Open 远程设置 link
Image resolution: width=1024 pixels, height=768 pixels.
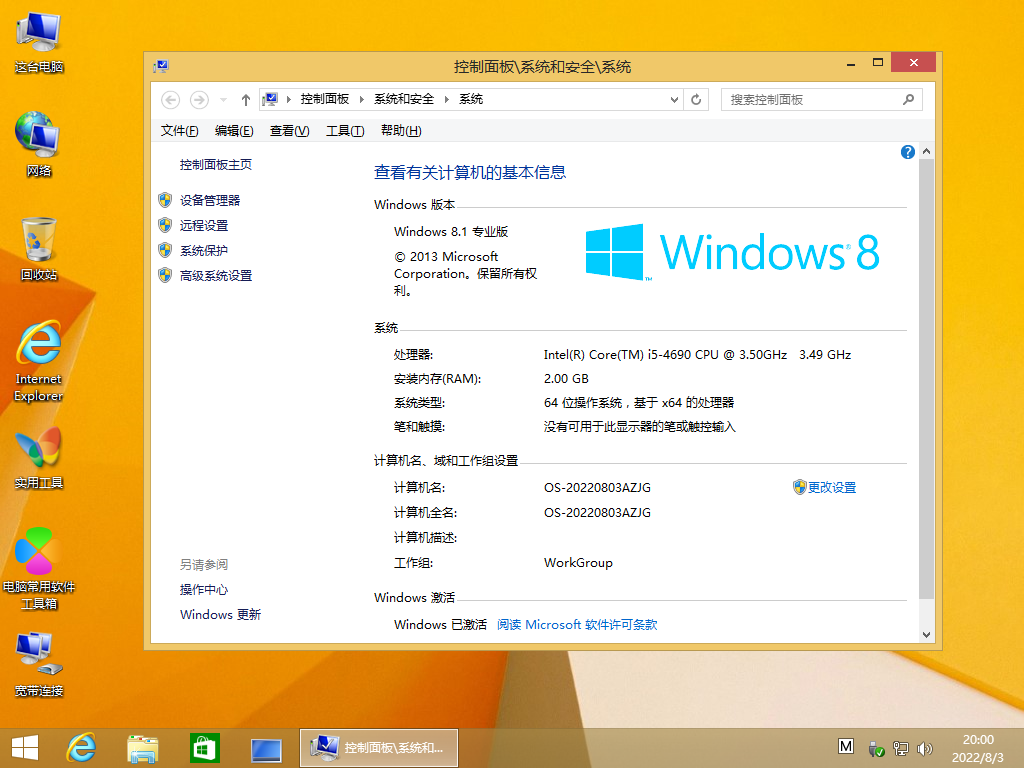[204, 226]
